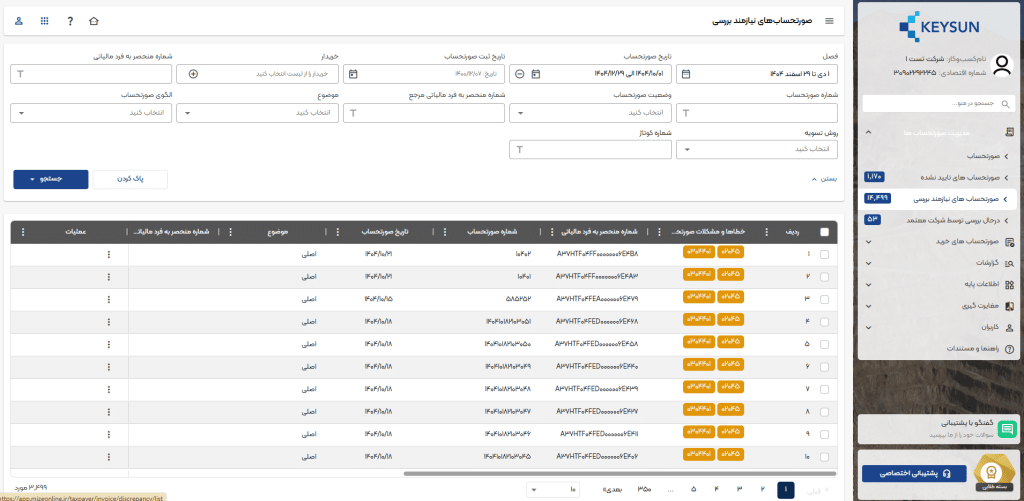Open calendar icon in season (فصل) field
1024x501 pixels.
pos(684,74)
